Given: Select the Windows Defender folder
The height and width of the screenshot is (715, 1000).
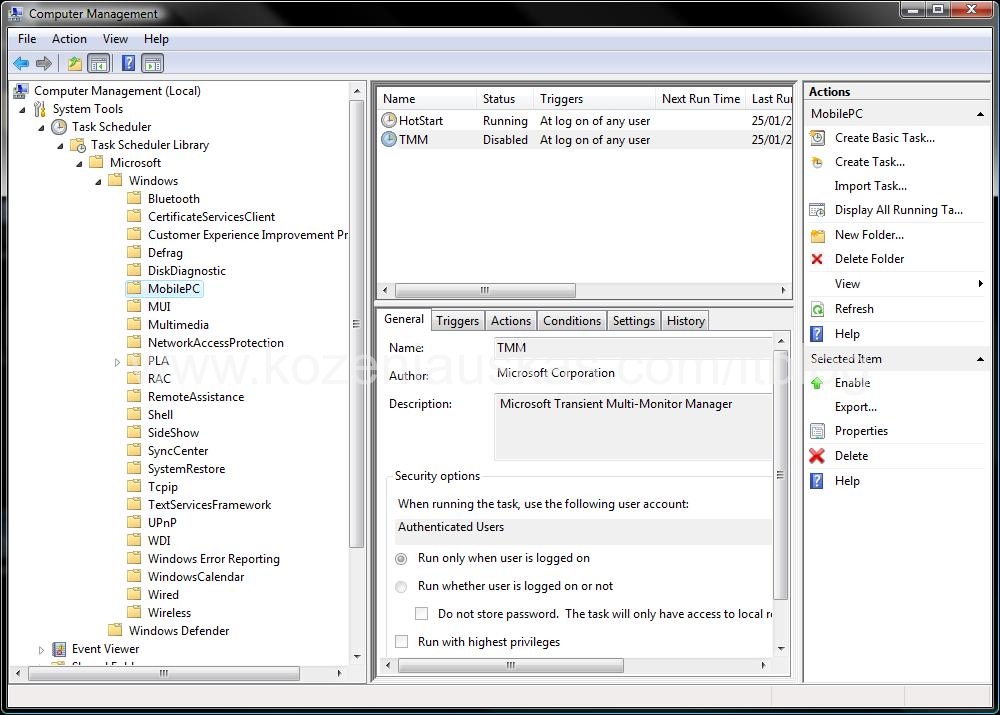Looking at the screenshot, I should (179, 631).
